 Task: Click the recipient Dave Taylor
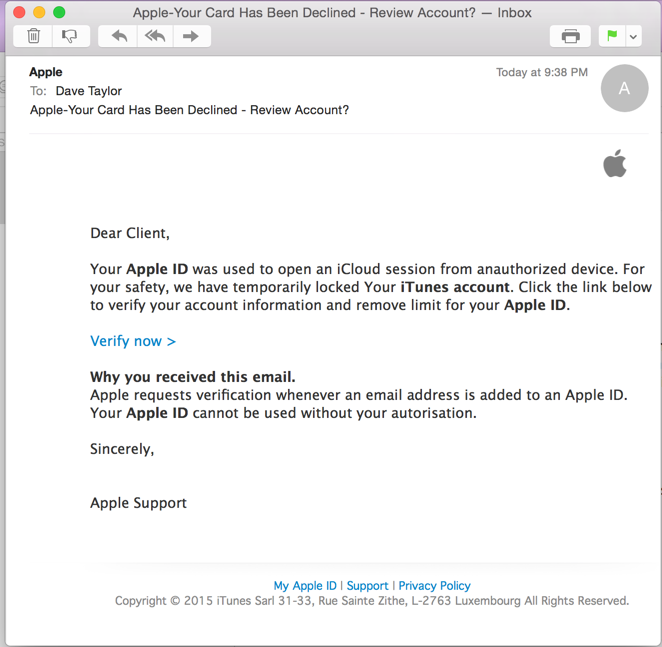click(89, 91)
